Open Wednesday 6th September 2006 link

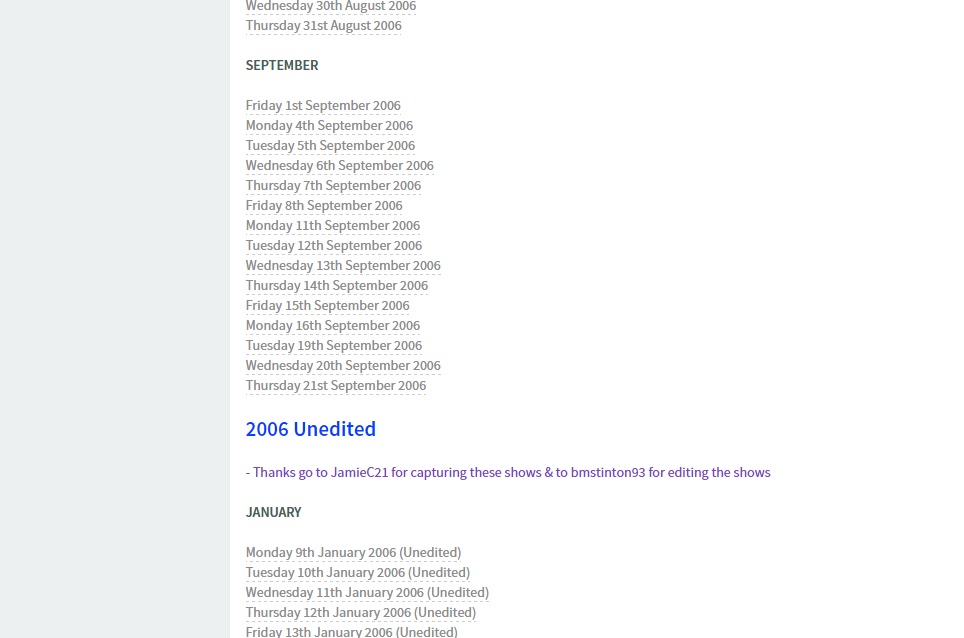[339, 166]
